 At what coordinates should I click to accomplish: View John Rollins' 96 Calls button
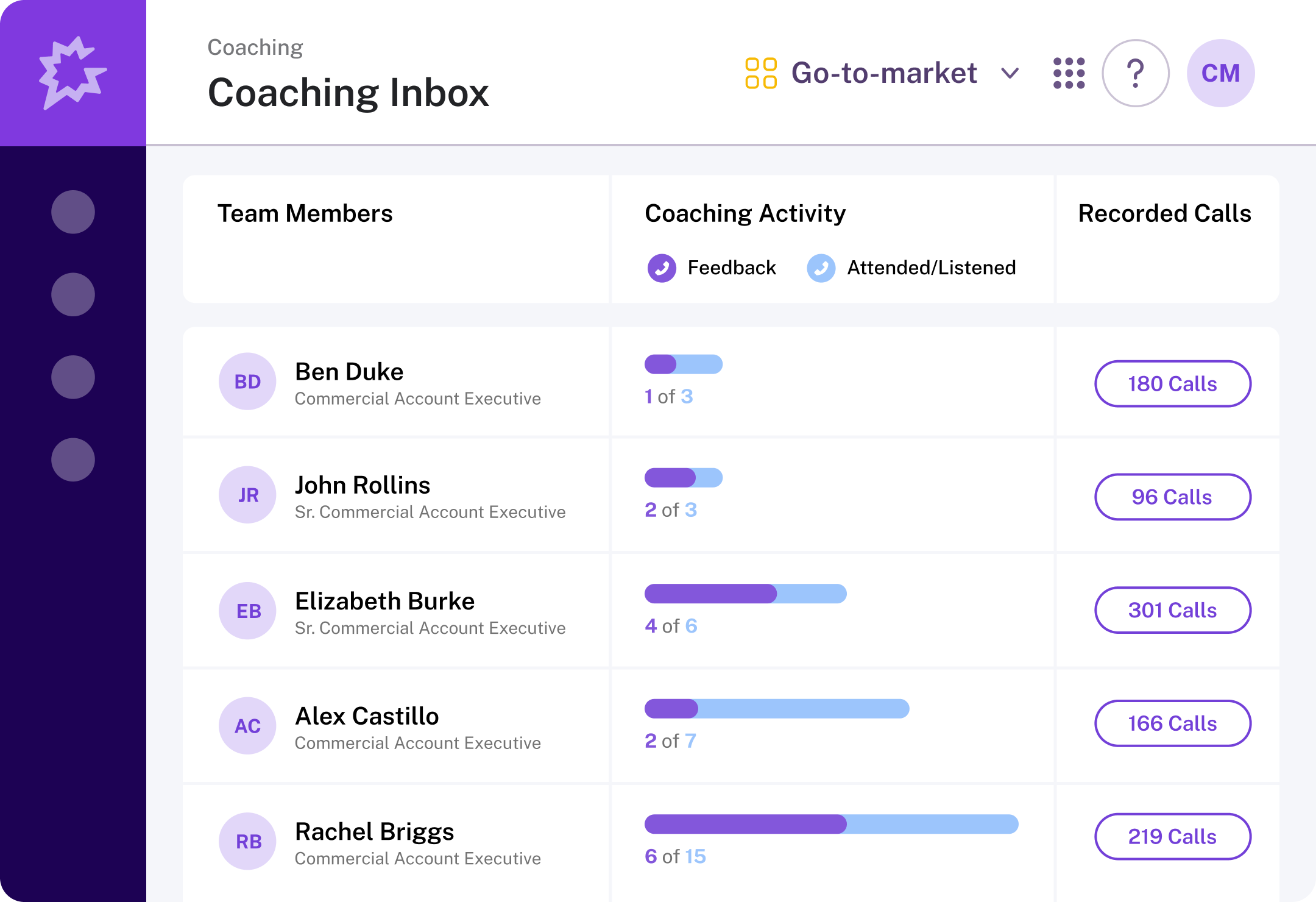[x=1172, y=497]
